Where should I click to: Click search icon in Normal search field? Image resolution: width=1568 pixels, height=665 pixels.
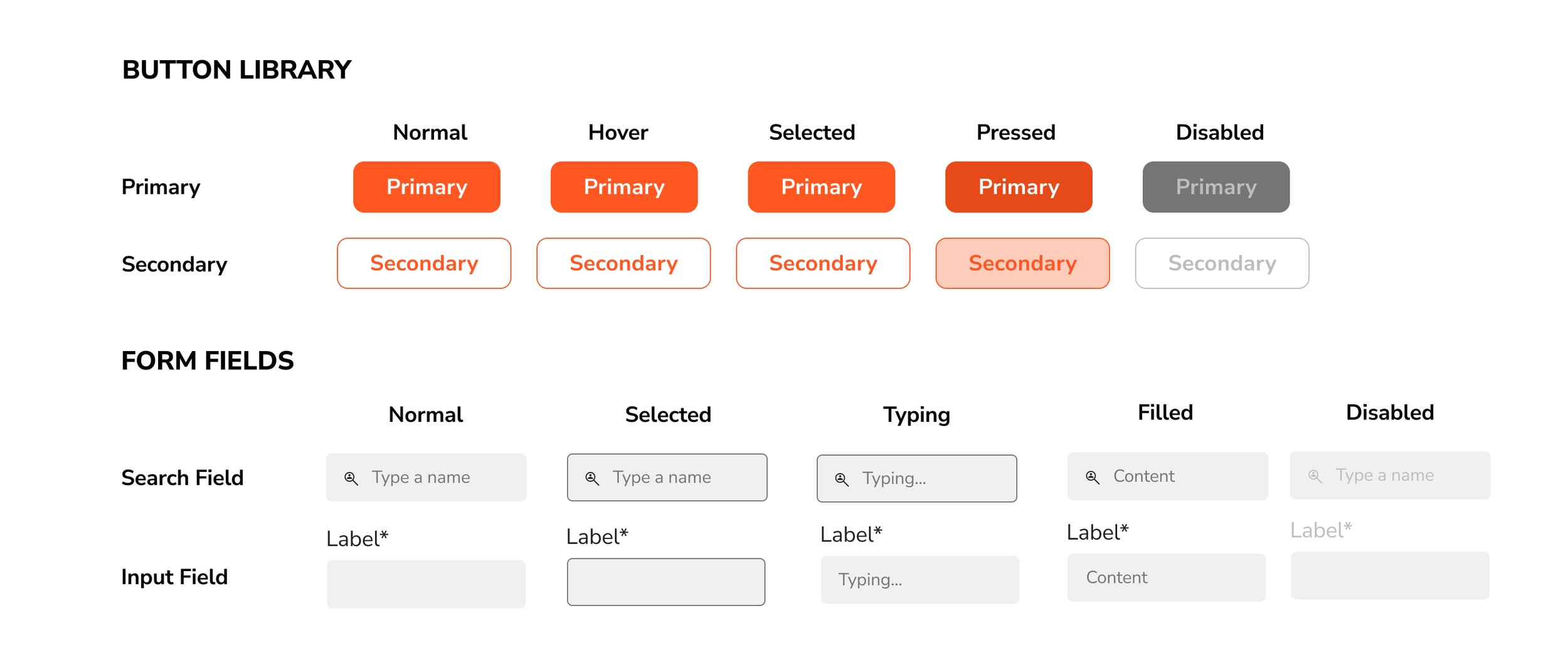(x=351, y=479)
